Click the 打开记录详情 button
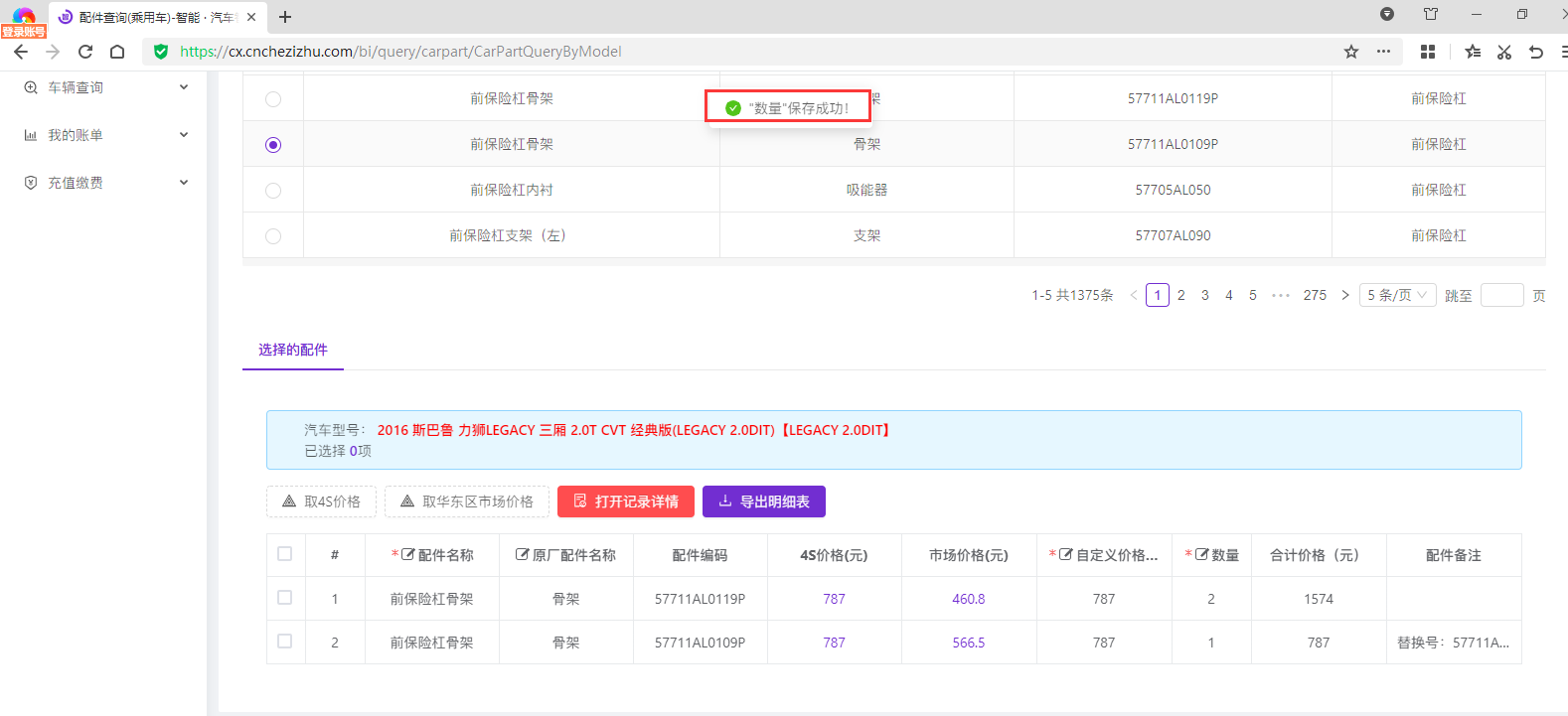The image size is (1568, 716). point(626,501)
